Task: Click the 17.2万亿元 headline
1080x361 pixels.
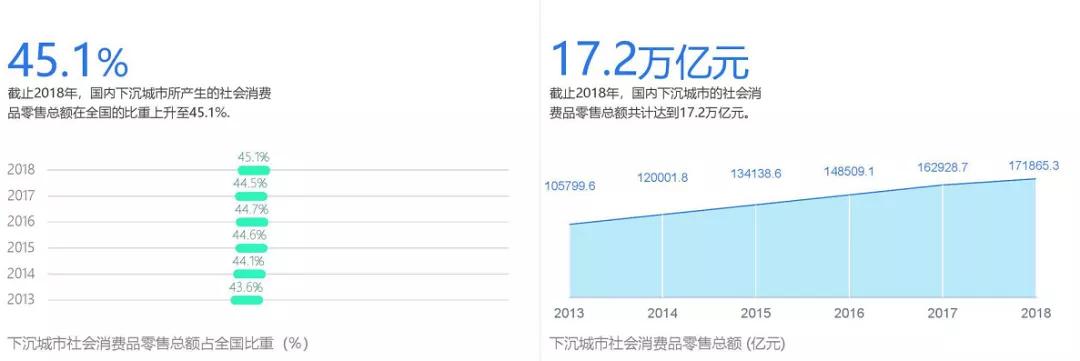Action: tap(650, 61)
